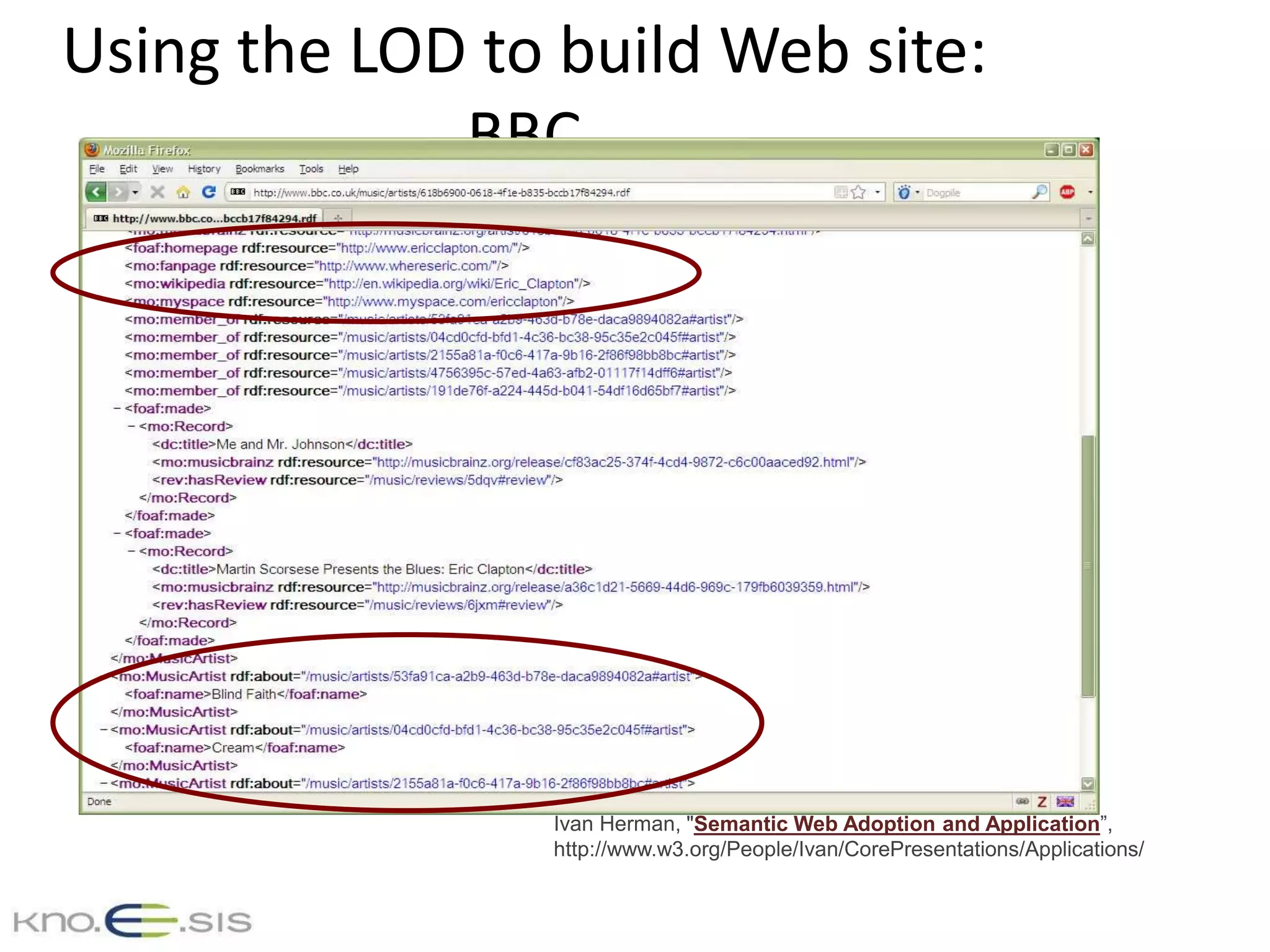Viewport: 1270px width, 952px height.
Task: Open the View menu
Action: click(x=162, y=169)
